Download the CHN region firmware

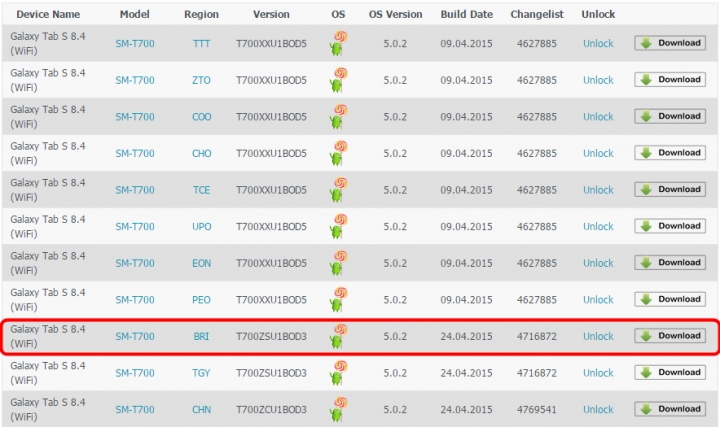pyautogui.click(x=670, y=409)
